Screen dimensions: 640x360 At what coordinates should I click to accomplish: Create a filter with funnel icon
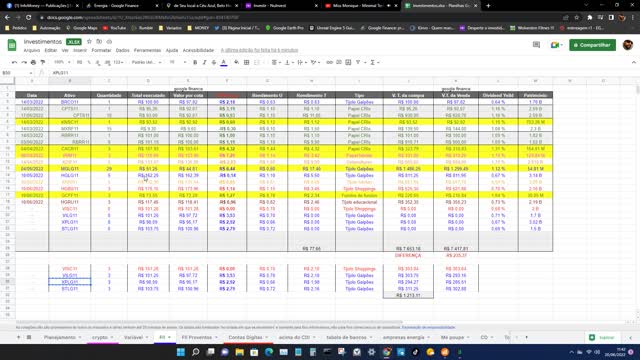(x=359, y=62)
